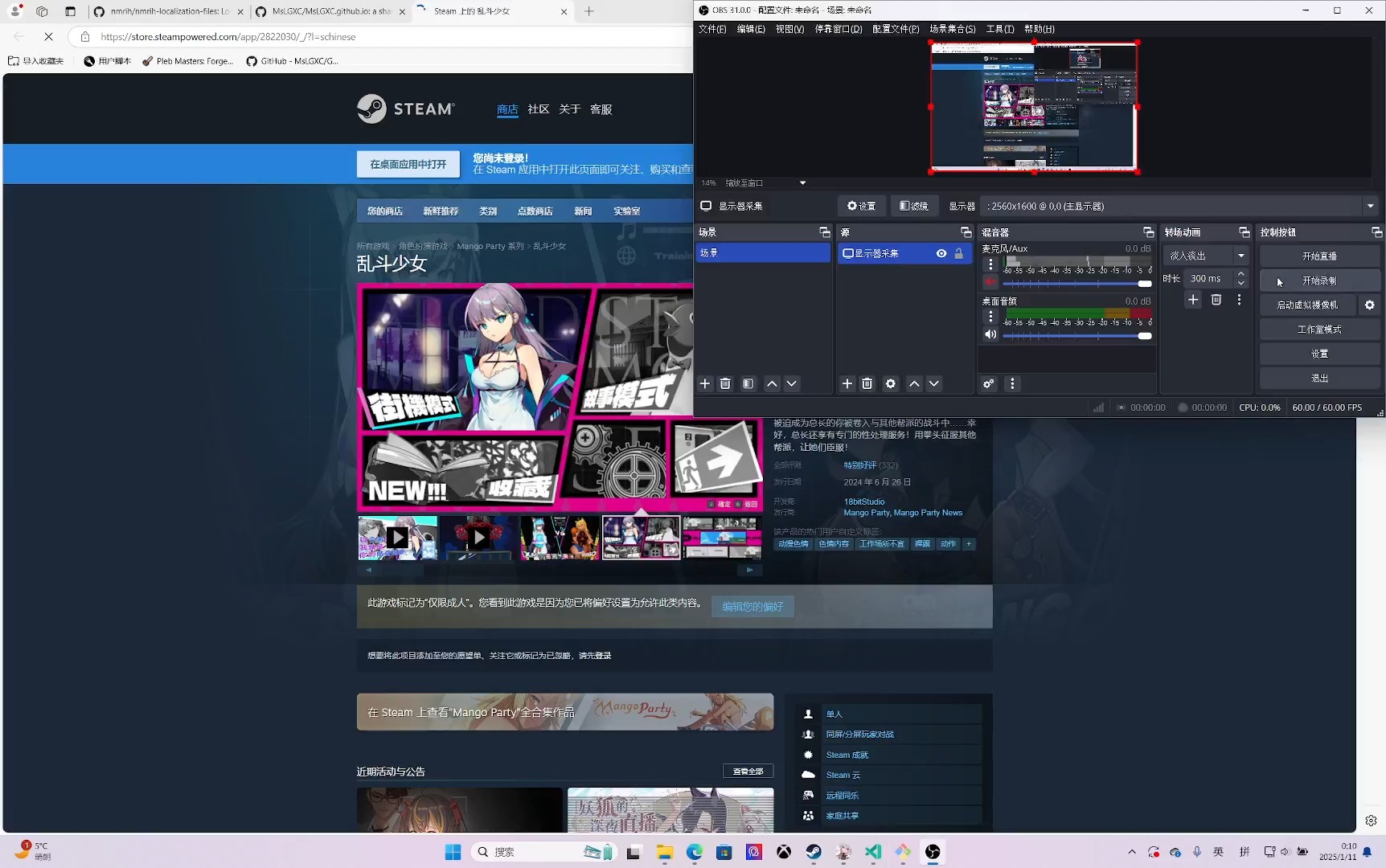Toggle 启动虚拟摄像机 virtual camera
Screen dimensions: 1386x868
1308,305
